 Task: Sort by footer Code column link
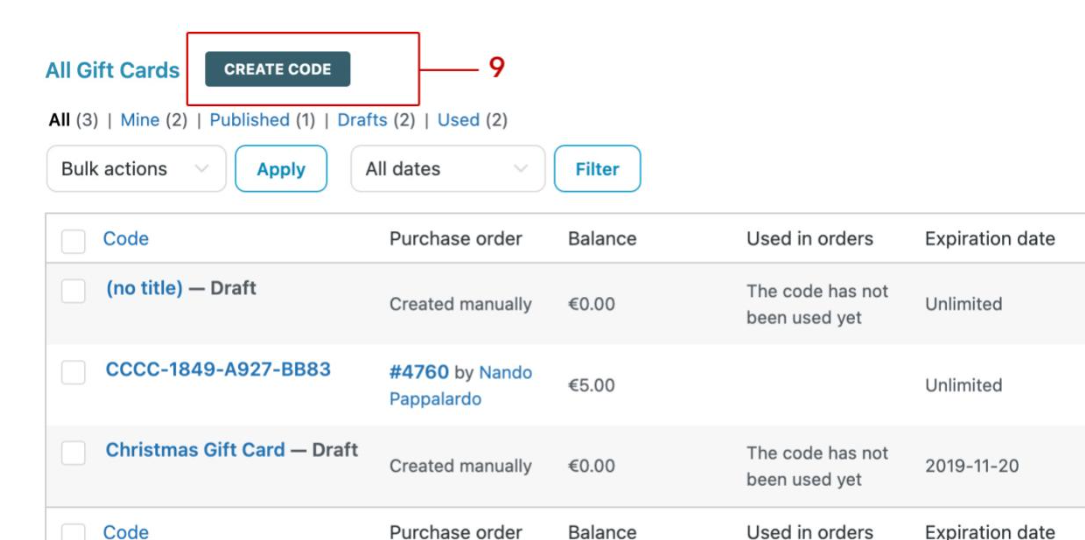[125, 532]
